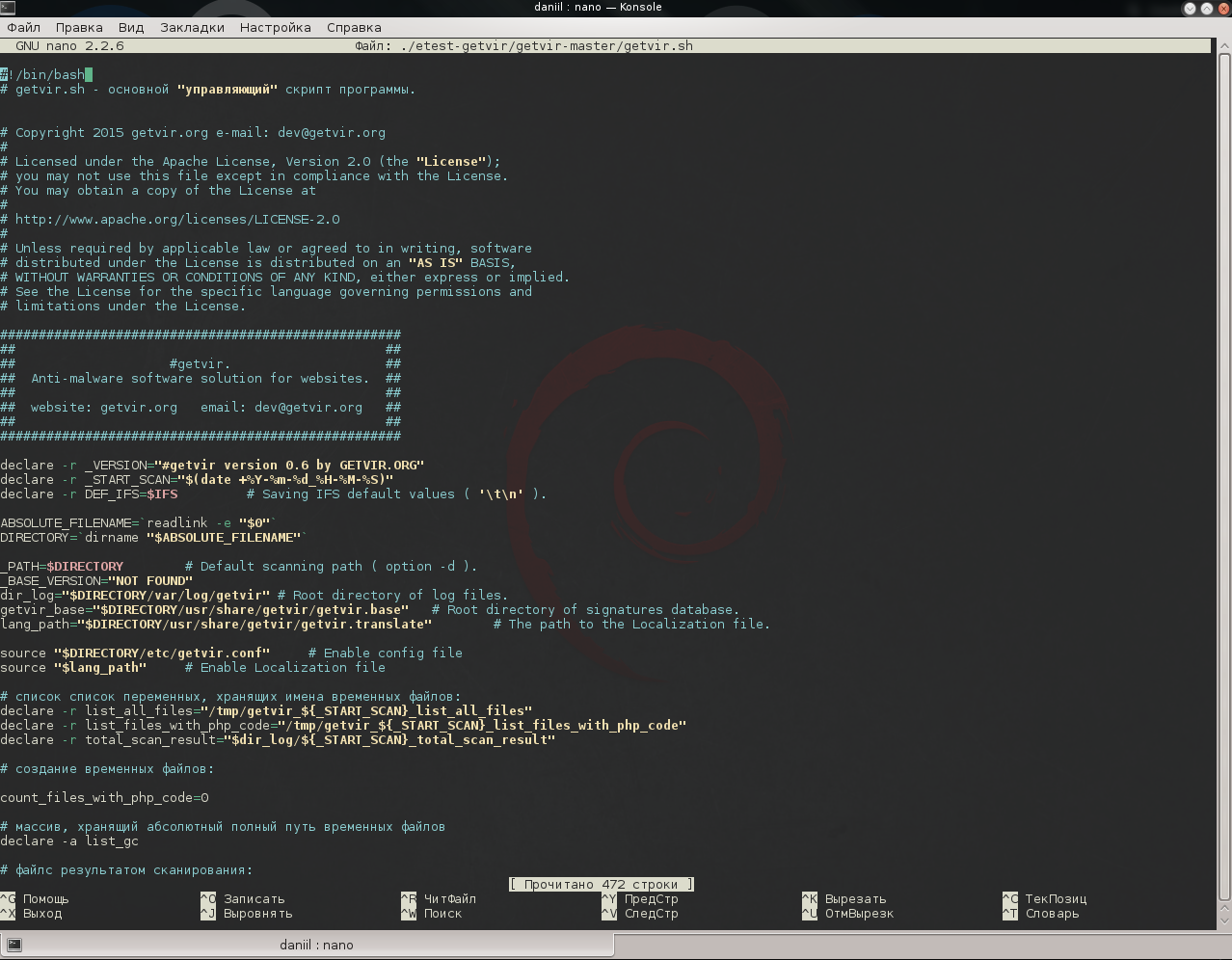Image resolution: width=1232 pixels, height=960 pixels.
Task: Select the 'daniil : nano' tab
Action: pyautogui.click(x=316, y=945)
